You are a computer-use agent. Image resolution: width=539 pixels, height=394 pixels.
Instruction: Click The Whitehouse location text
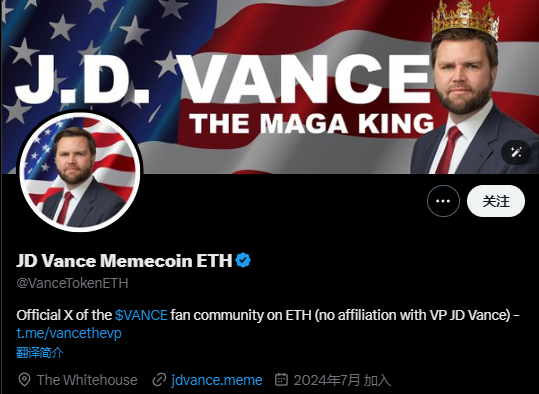click(87, 380)
